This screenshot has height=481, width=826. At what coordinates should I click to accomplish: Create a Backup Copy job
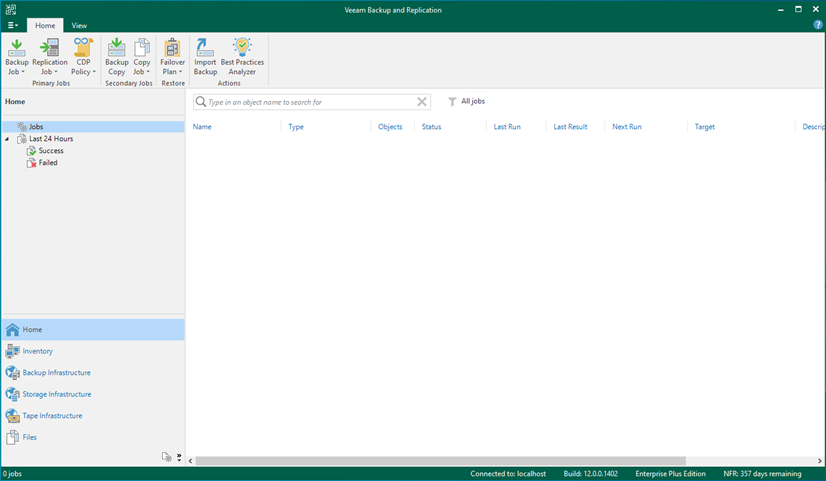[116, 56]
